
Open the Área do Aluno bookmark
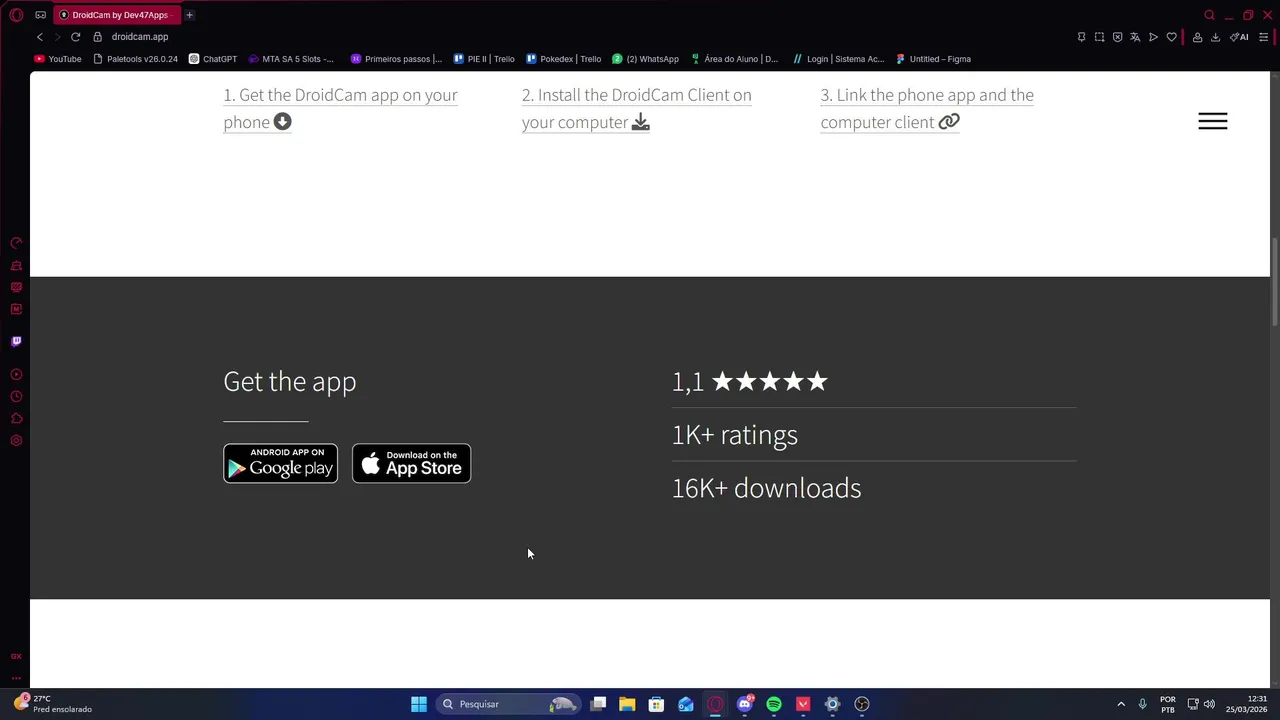click(x=734, y=59)
